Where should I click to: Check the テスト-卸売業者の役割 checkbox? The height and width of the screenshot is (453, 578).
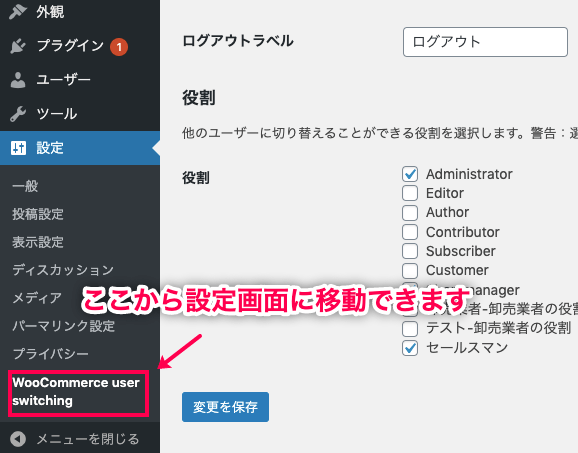410,328
